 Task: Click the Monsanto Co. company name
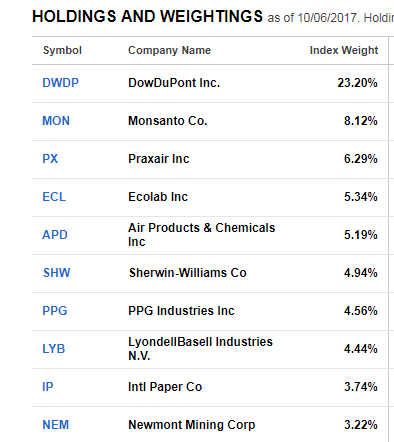(168, 121)
